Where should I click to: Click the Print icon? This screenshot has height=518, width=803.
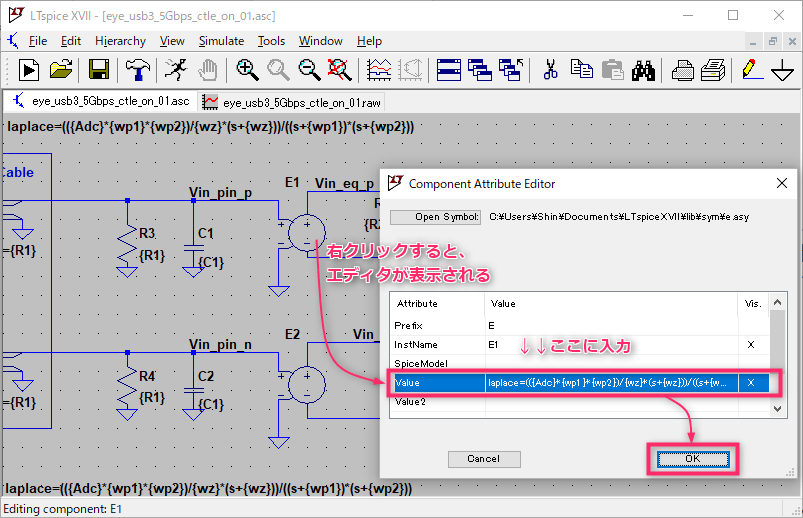pos(682,70)
